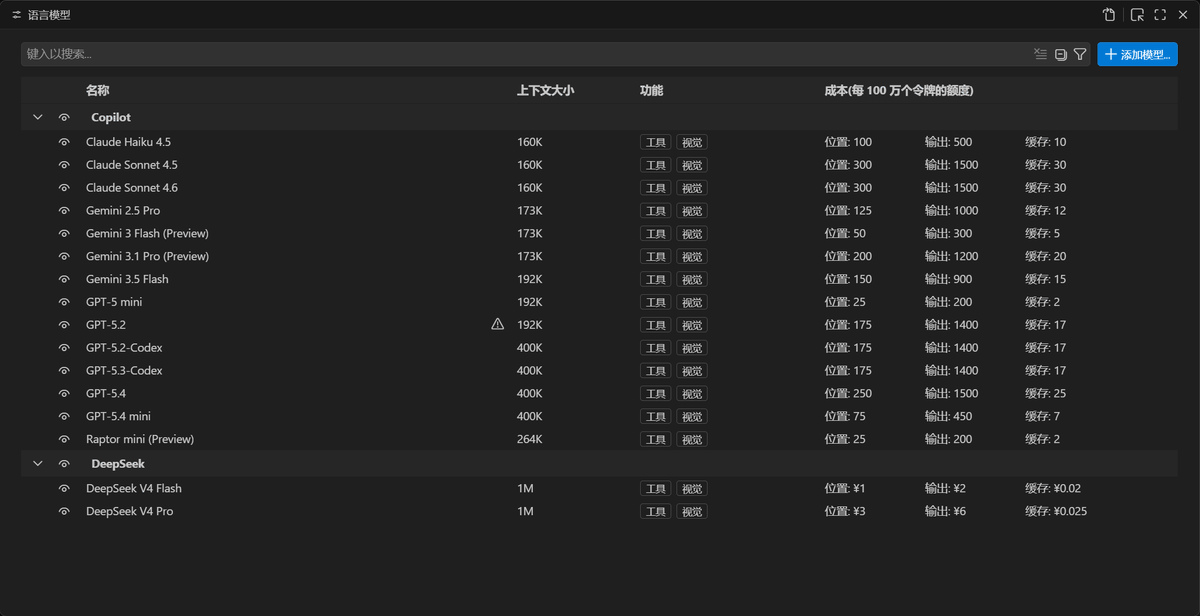The height and width of the screenshot is (616, 1200).
Task: Click the 位置: ¥3 cost value
Action: click(845, 511)
